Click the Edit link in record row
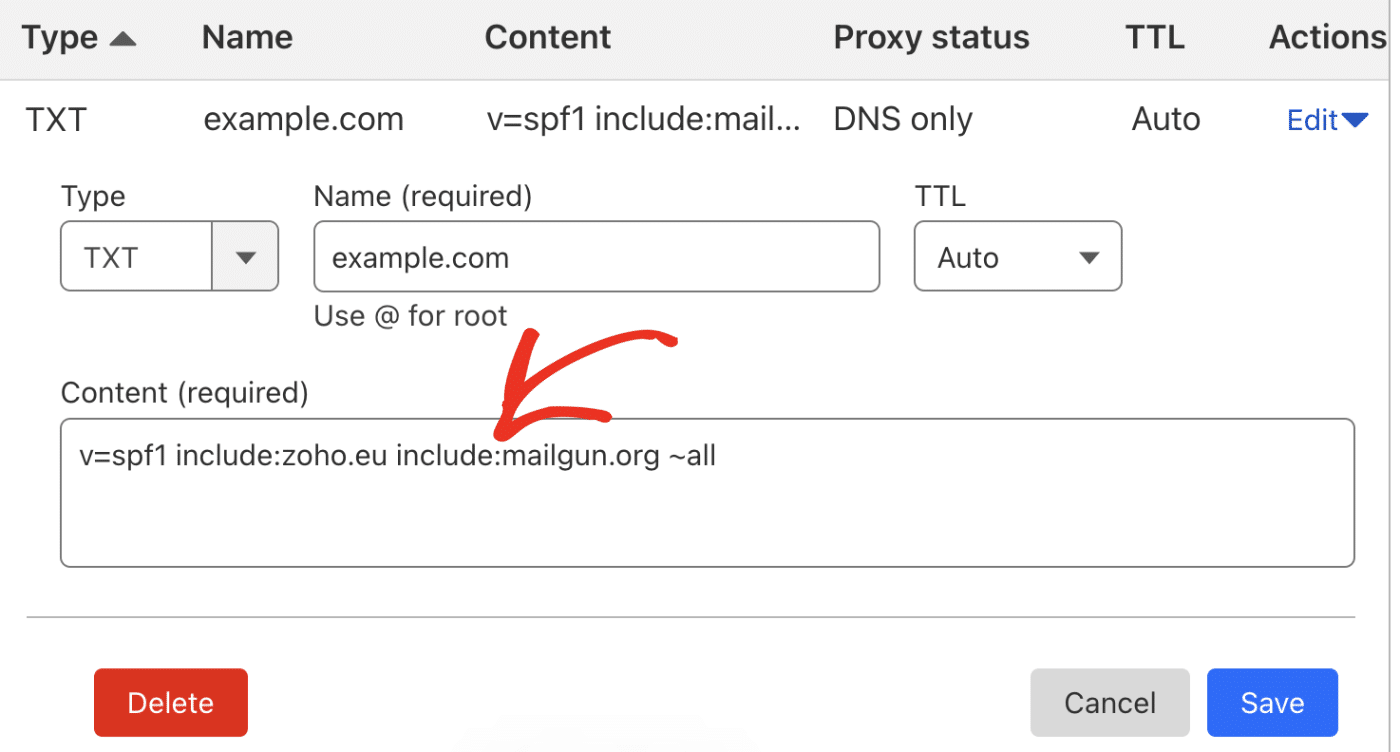 point(1312,121)
